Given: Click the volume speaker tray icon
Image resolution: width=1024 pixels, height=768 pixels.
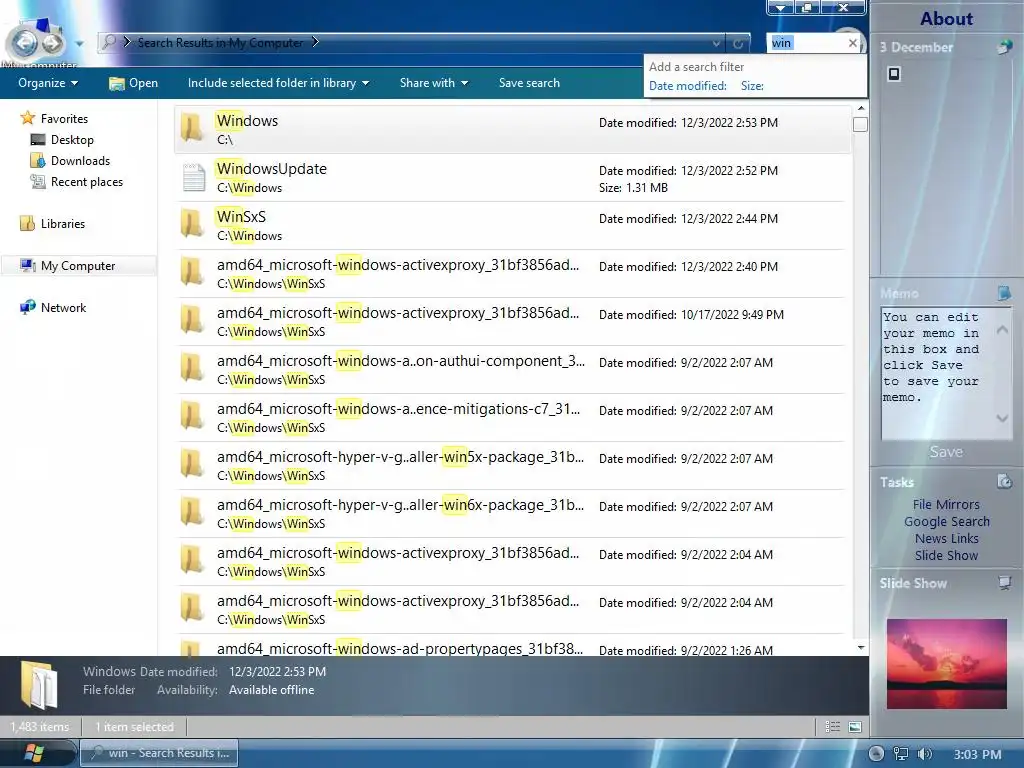Looking at the screenshot, I should click(x=924, y=754).
